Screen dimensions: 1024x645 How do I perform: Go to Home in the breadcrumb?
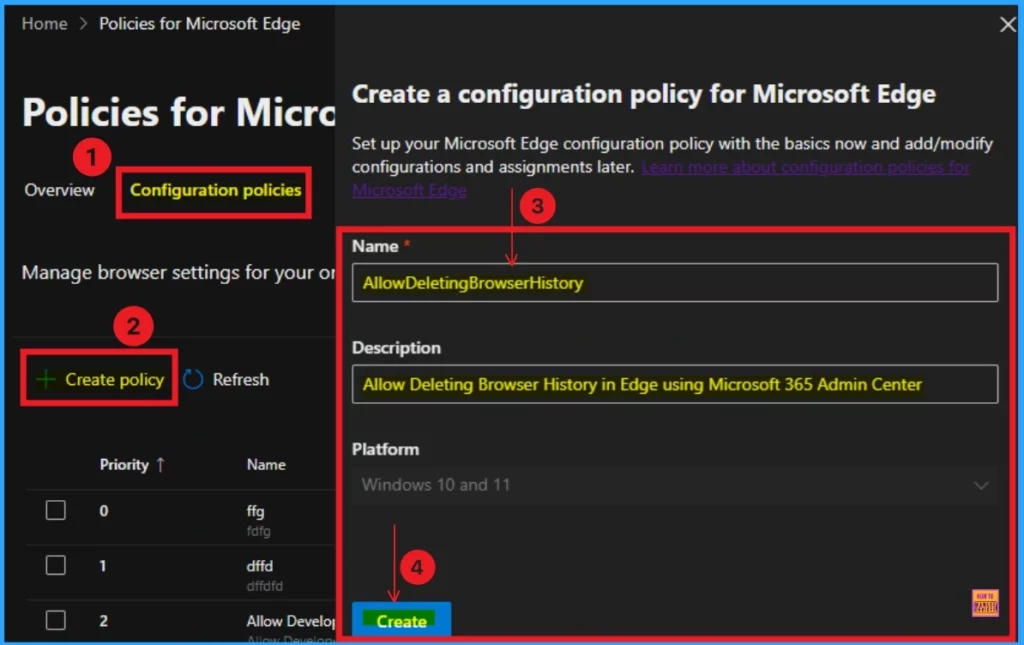pos(44,23)
